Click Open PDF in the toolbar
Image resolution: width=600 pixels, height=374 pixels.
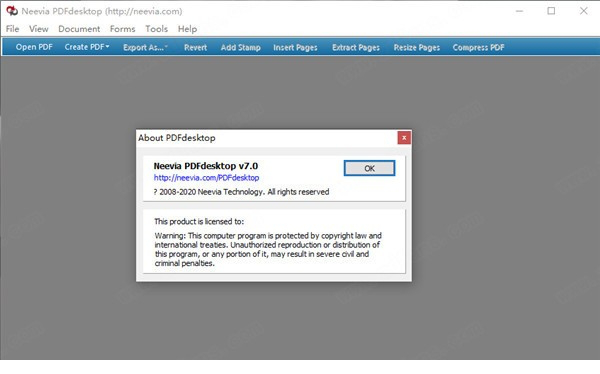click(34, 47)
